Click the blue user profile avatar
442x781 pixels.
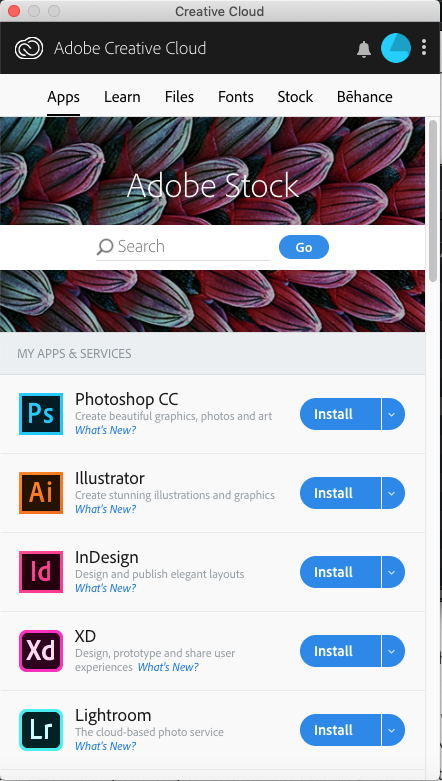396,48
